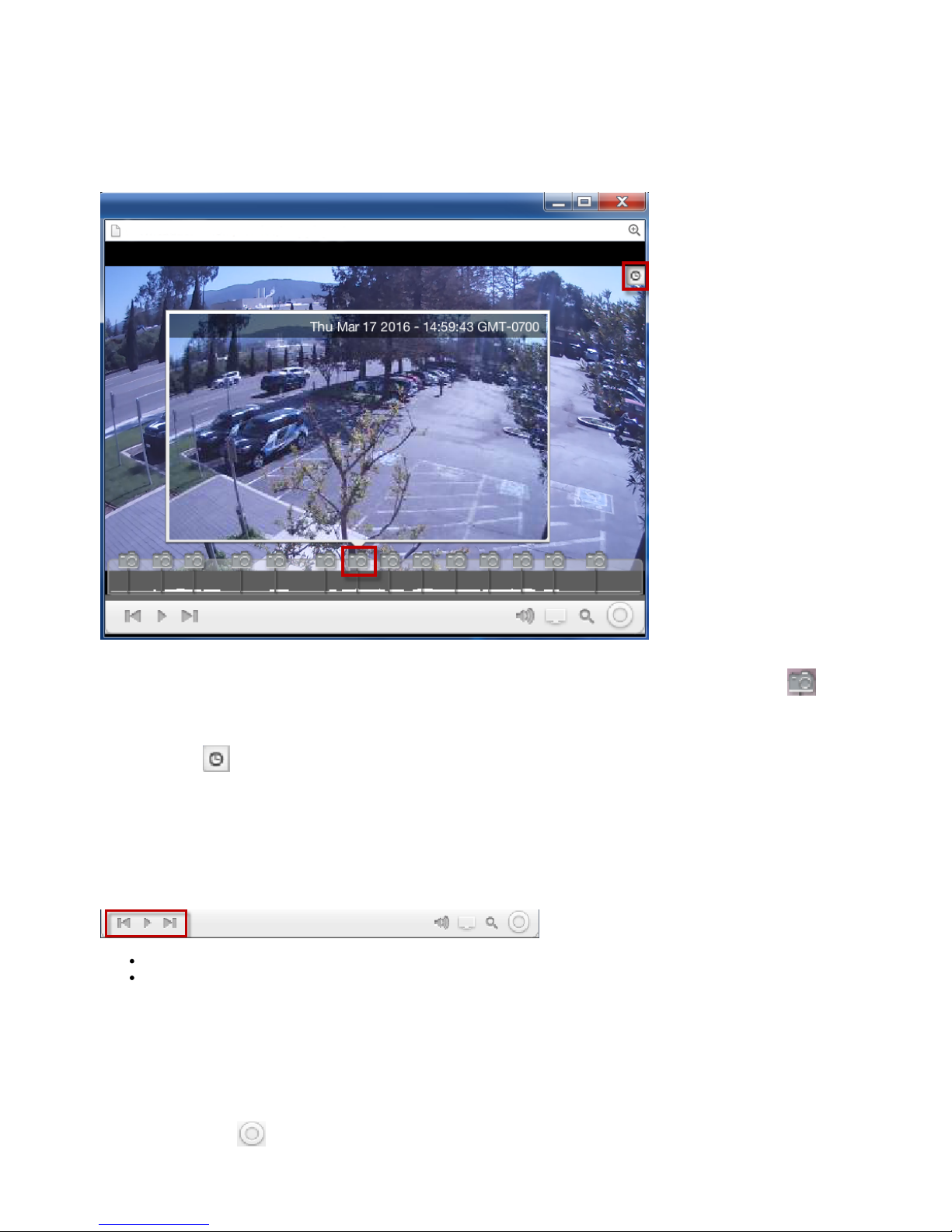The width and height of the screenshot is (952, 1232).
Task: Click the 'Thu Mar 17 2016 - 14:59:43 GMT-0700' timestamp
Action: (x=424, y=326)
